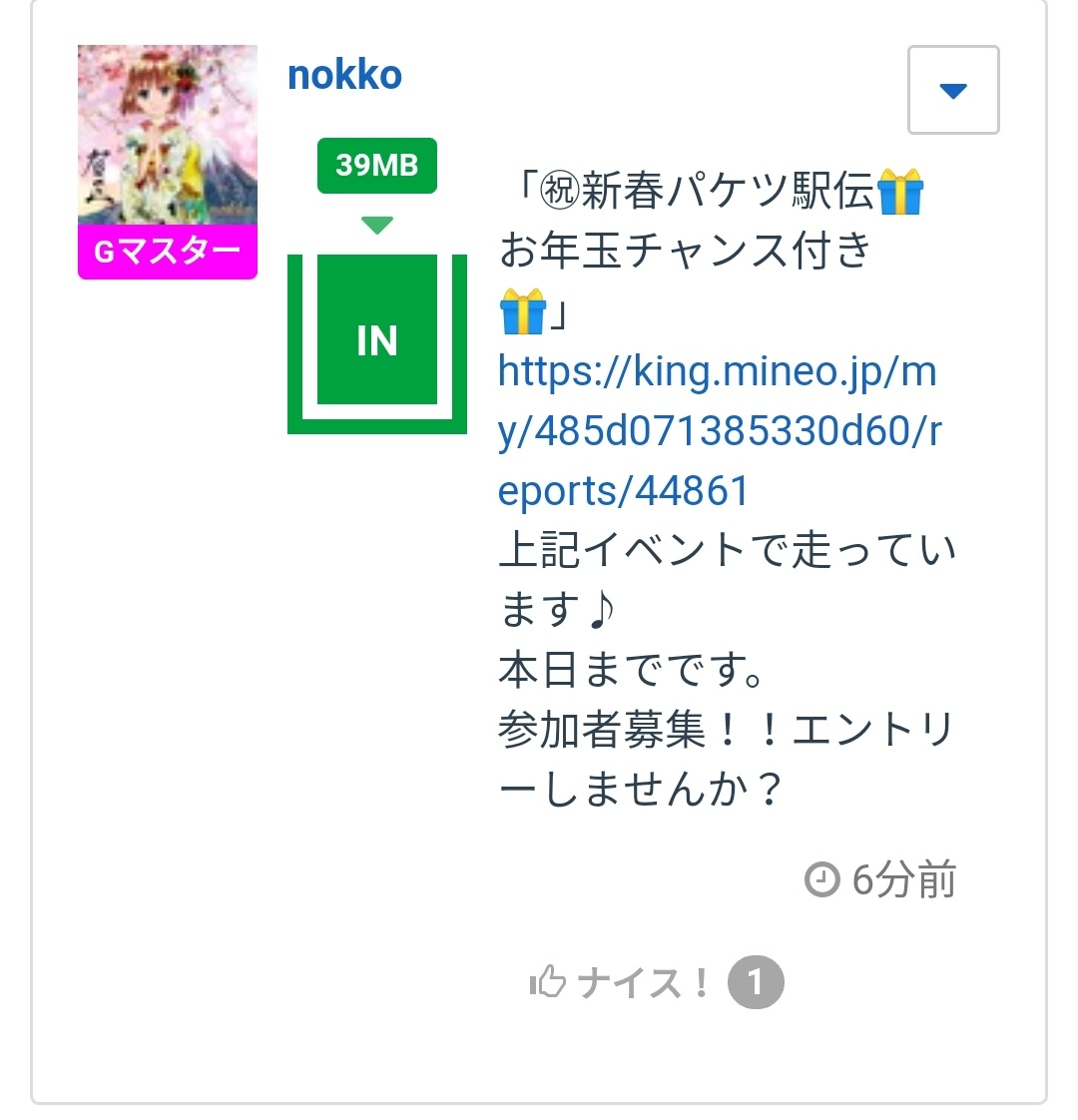
Task: Click the gift icon before the closing bracket
Action: point(523,311)
